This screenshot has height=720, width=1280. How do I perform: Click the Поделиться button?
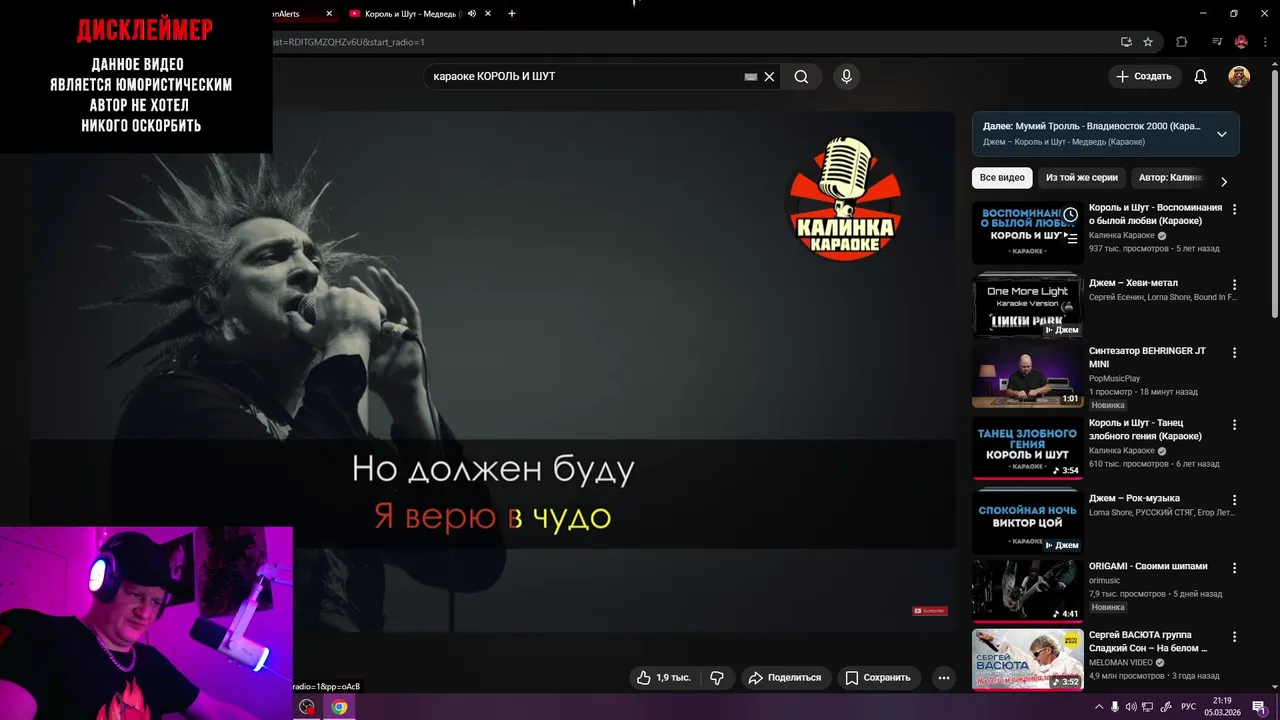785,677
